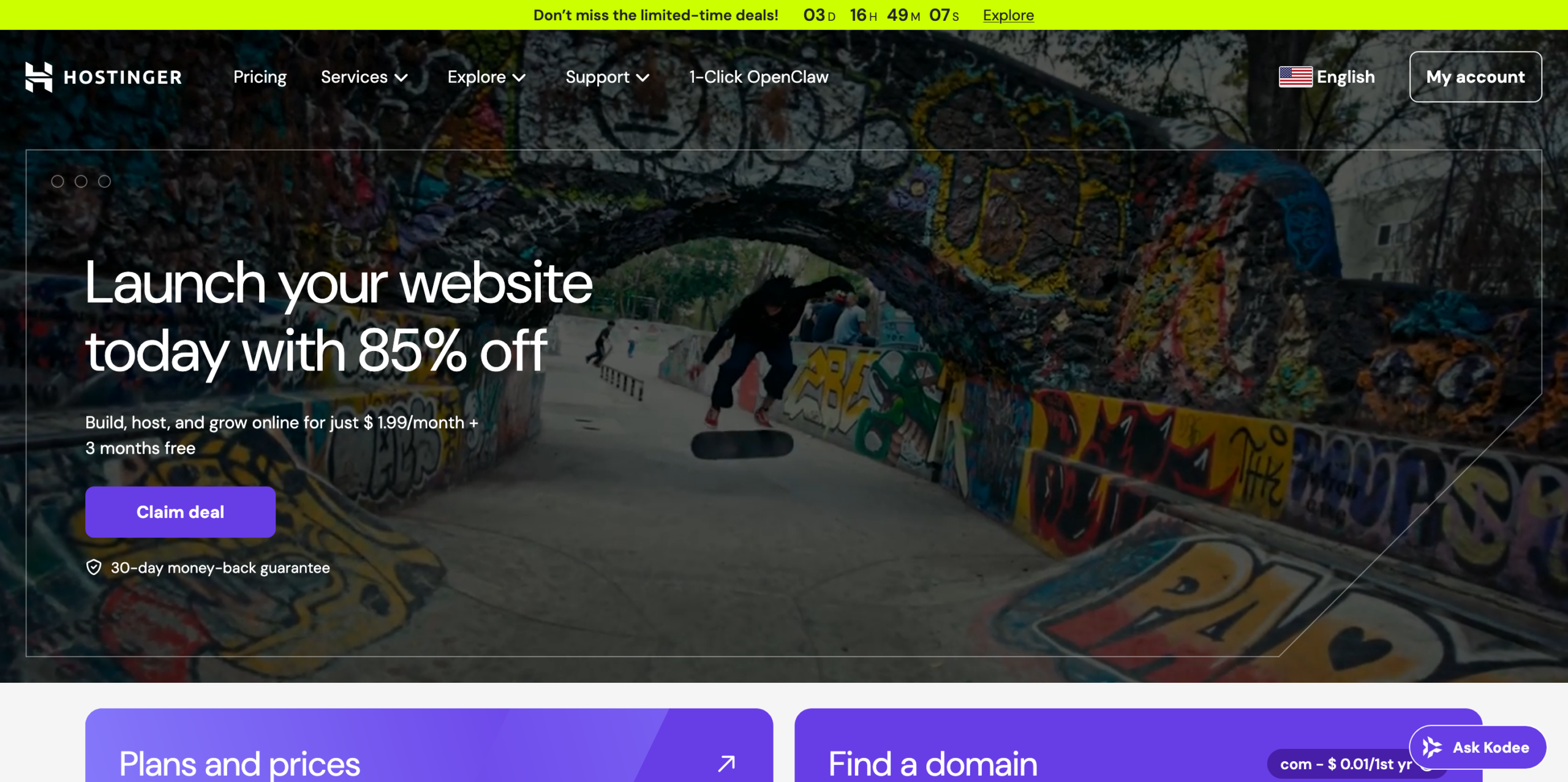The width and height of the screenshot is (1568, 782).
Task: Open the English language selector
Action: pyautogui.click(x=1327, y=77)
